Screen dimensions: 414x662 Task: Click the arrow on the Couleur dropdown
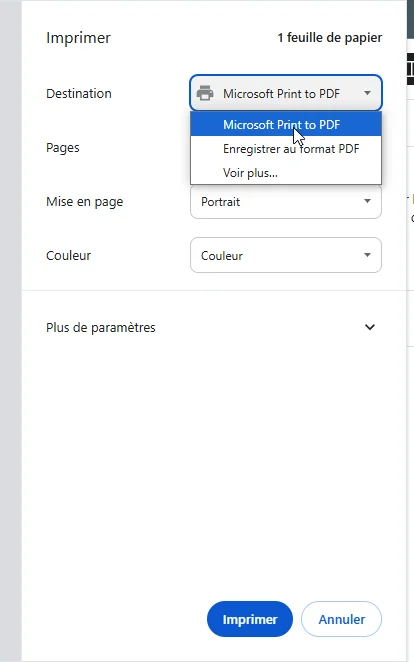[367, 255]
